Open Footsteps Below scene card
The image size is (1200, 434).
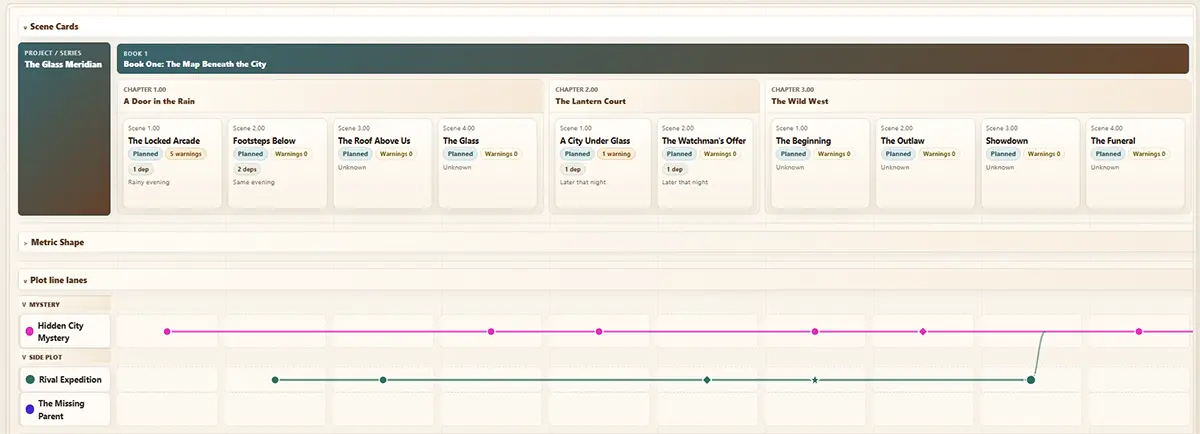[x=277, y=163]
